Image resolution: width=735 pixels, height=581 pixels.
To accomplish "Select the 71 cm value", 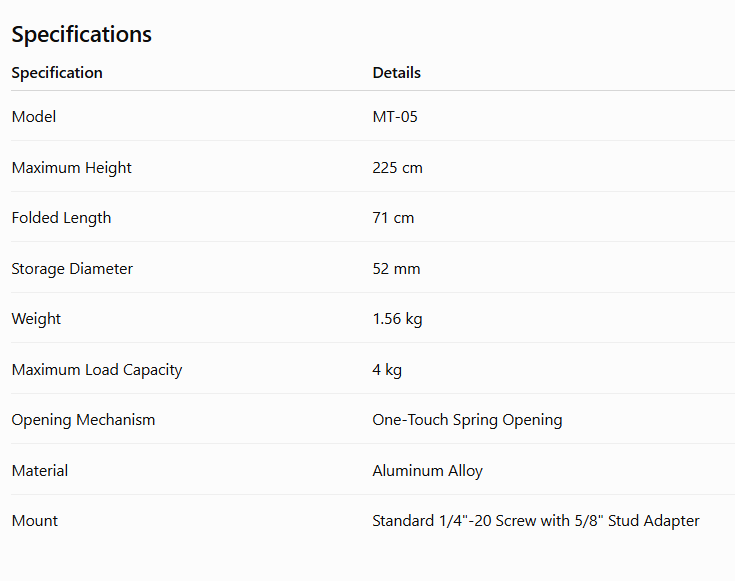I will click(x=393, y=218).
